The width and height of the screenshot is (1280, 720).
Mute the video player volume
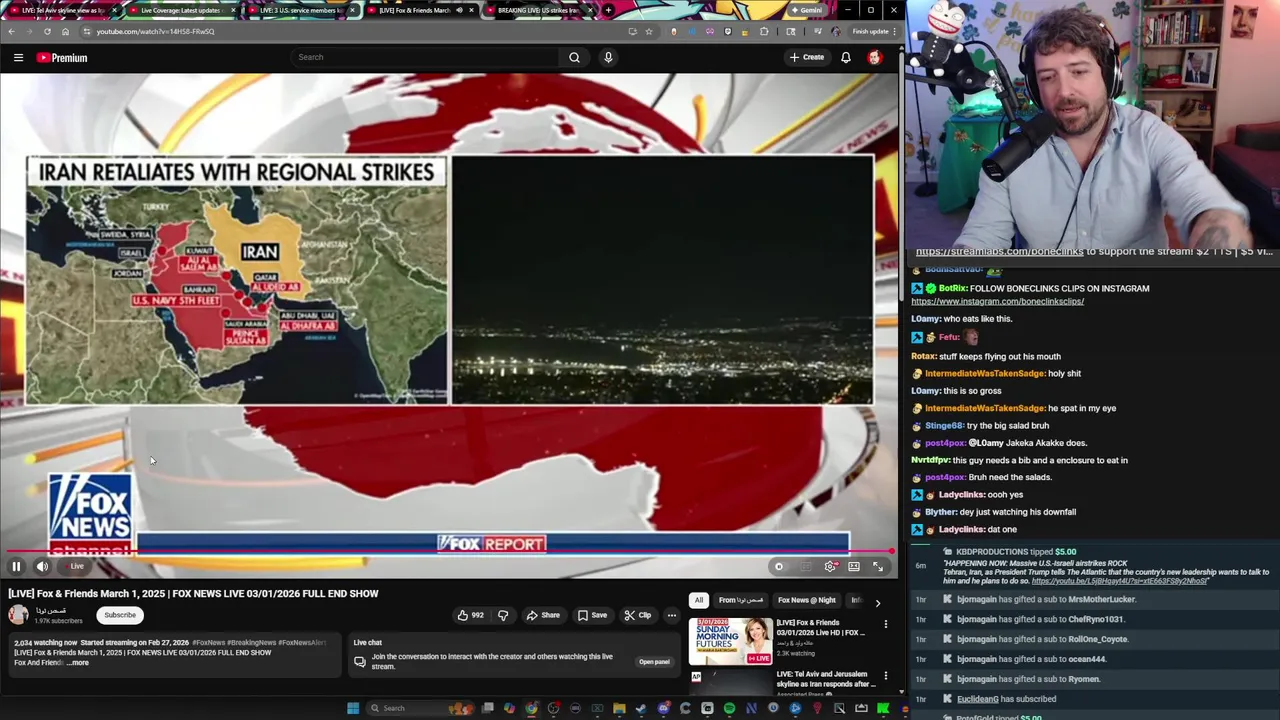(x=42, y=566)
